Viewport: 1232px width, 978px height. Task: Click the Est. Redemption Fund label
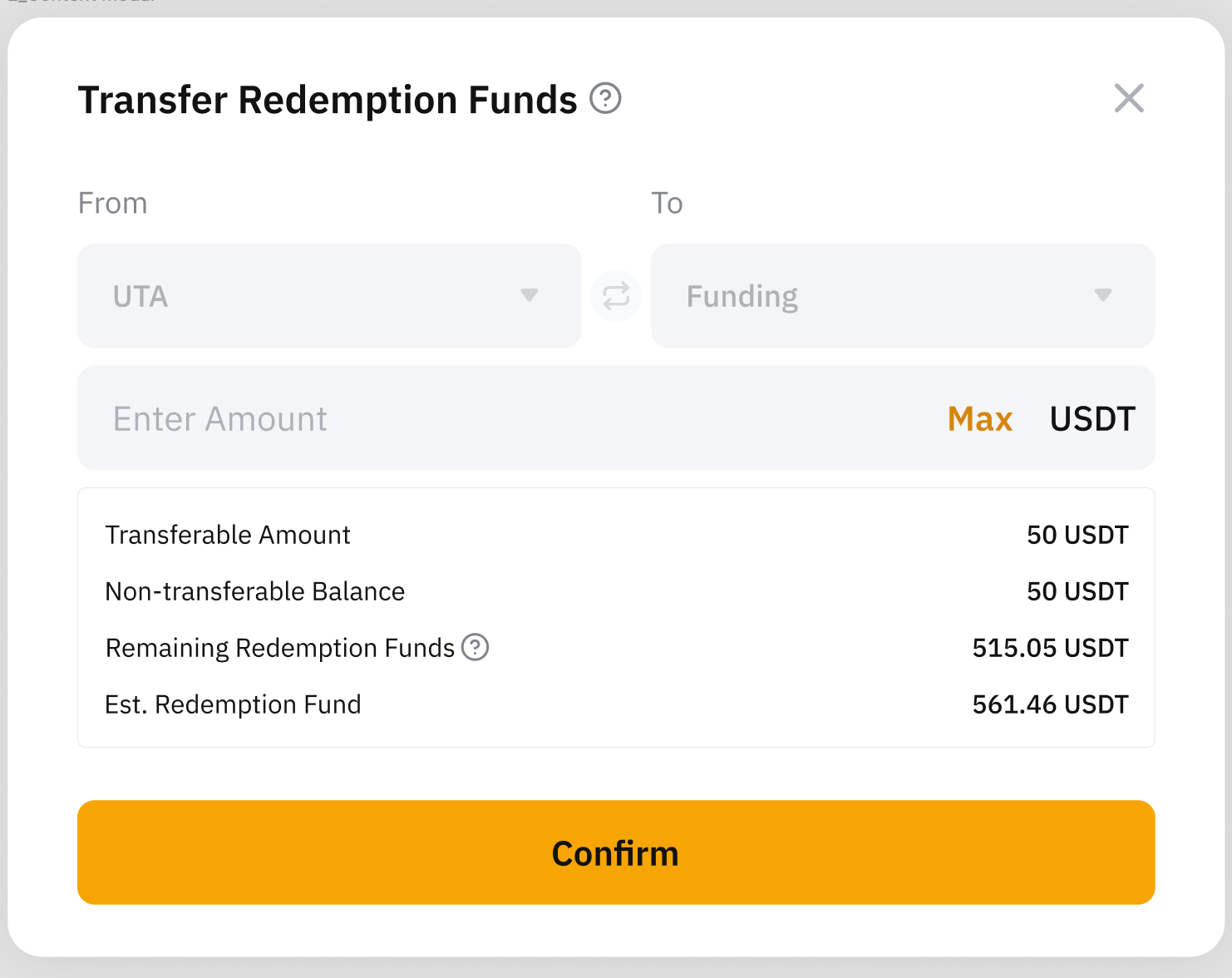[x=233, y=704]
